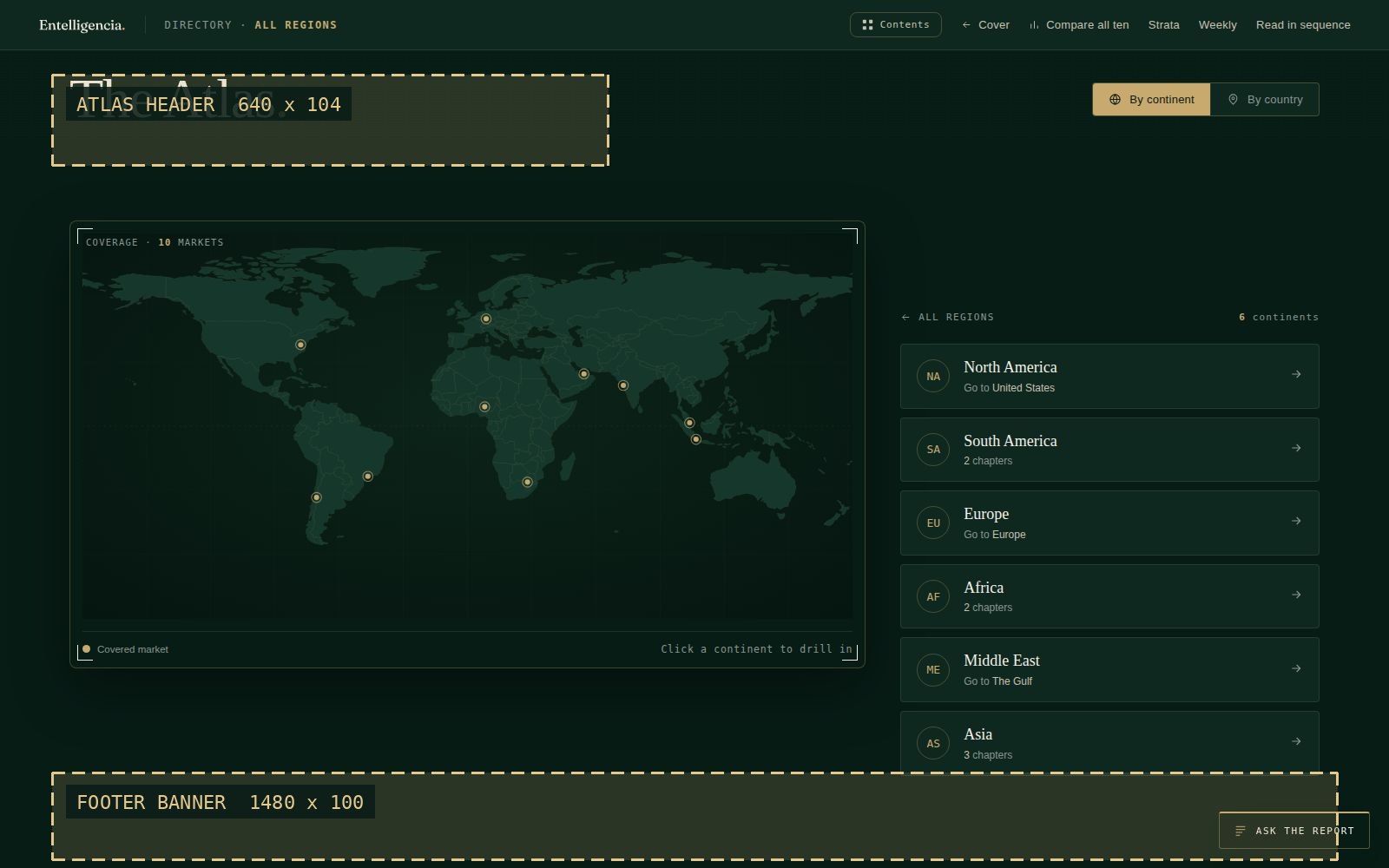The width and height of the screenshot is (1389, 868).
Task: Click the EU badge for Europe
Action: tap(933, 523)
